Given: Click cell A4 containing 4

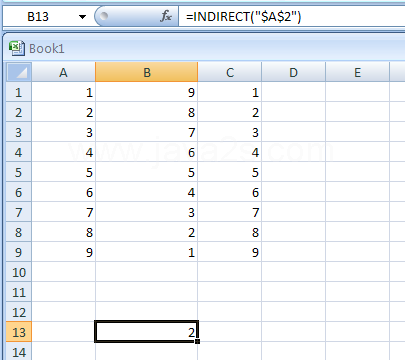Looking at the screenshot, I should [63, 152].
